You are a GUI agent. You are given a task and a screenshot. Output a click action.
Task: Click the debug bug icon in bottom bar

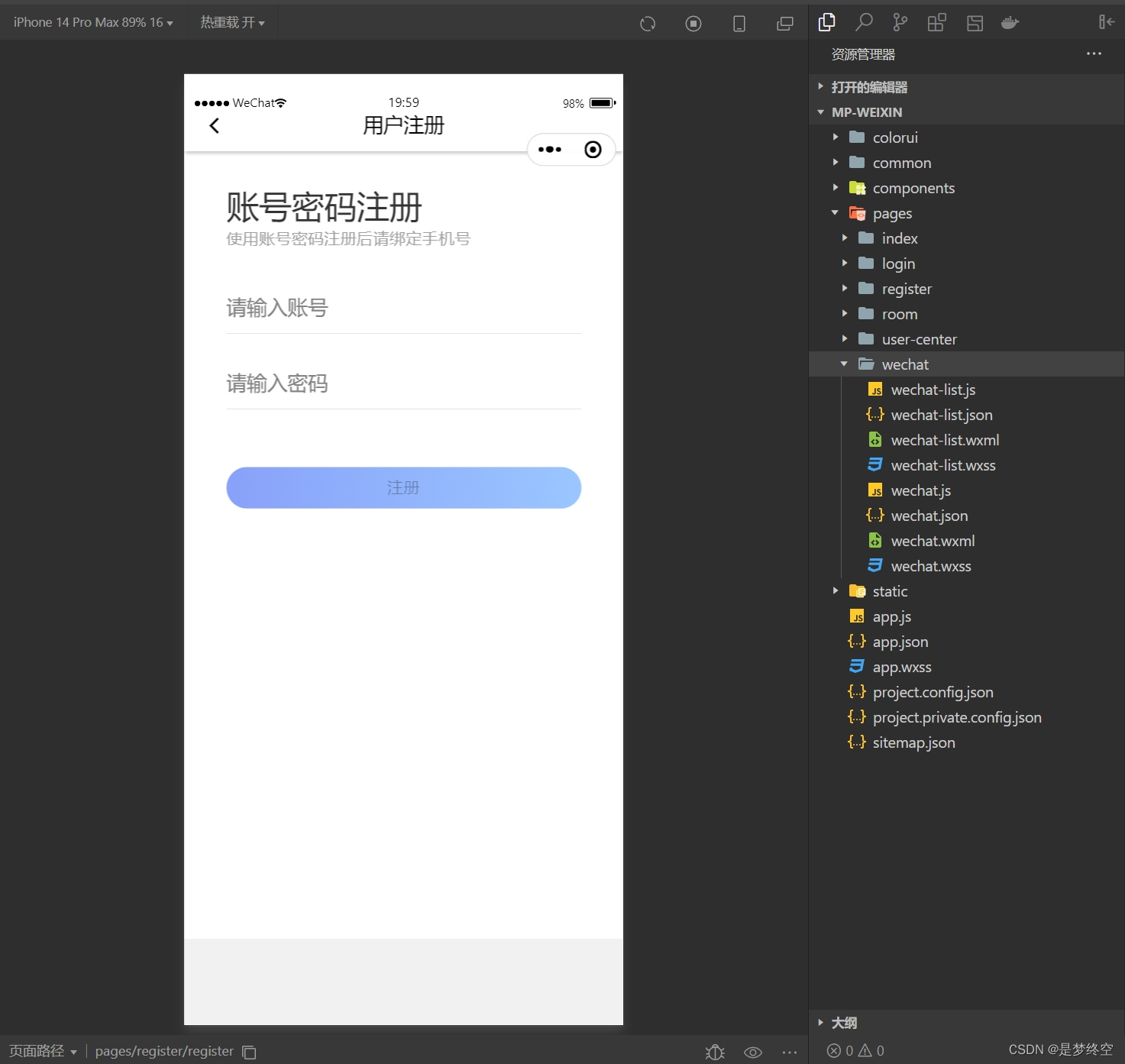[715, 1052]
